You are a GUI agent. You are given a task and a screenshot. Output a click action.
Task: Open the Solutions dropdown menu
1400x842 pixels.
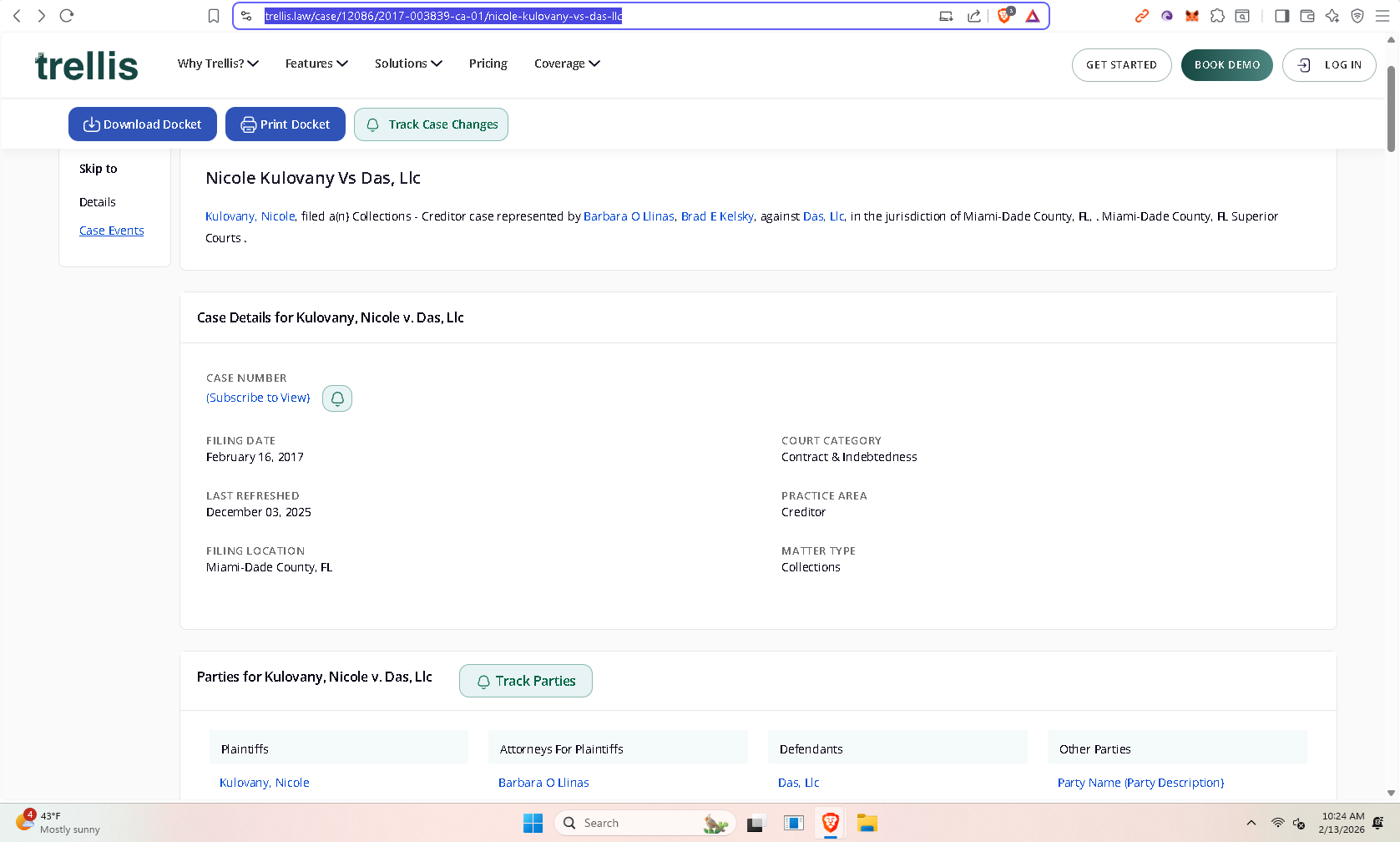(x=408, y=63)
